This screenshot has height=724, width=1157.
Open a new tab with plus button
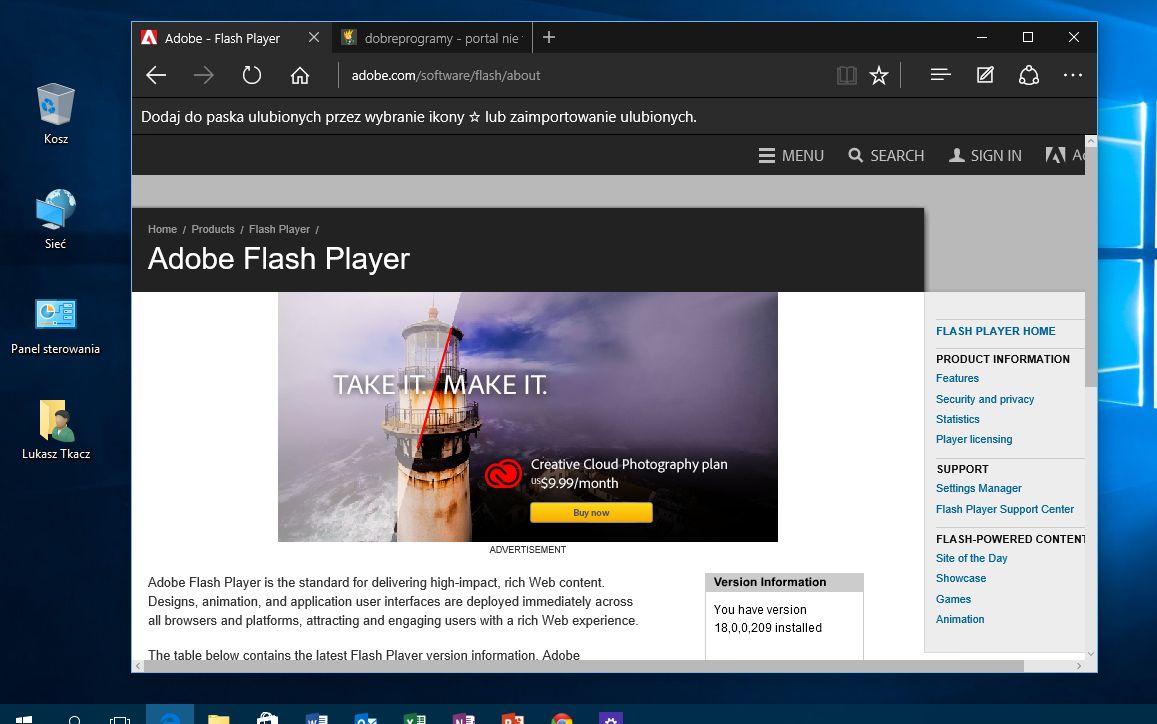click(549, 37)
